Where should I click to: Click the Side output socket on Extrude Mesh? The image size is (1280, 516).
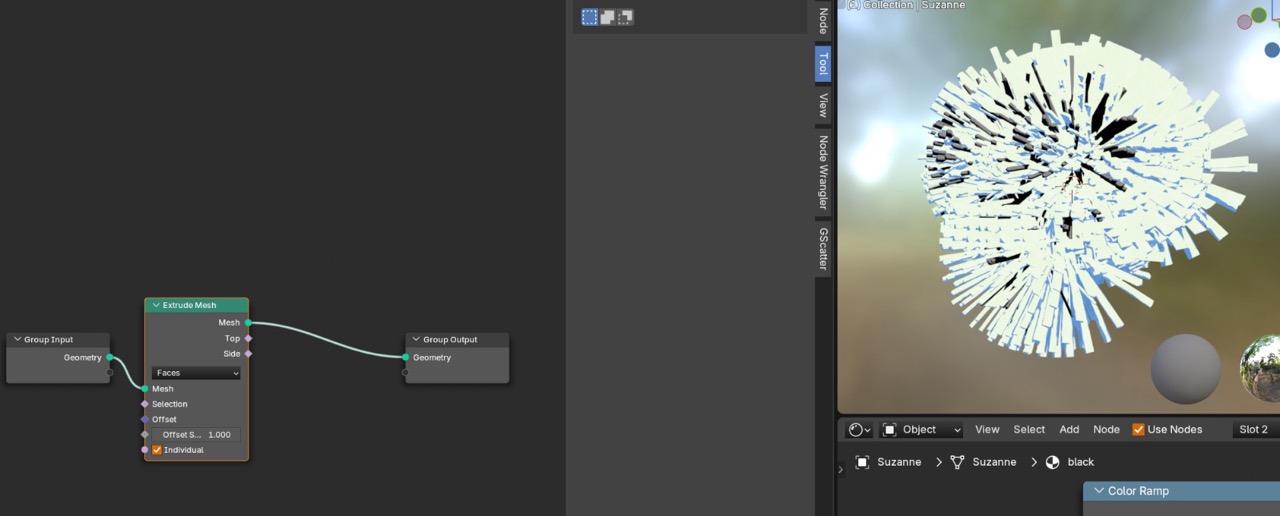tap(248, 354)
